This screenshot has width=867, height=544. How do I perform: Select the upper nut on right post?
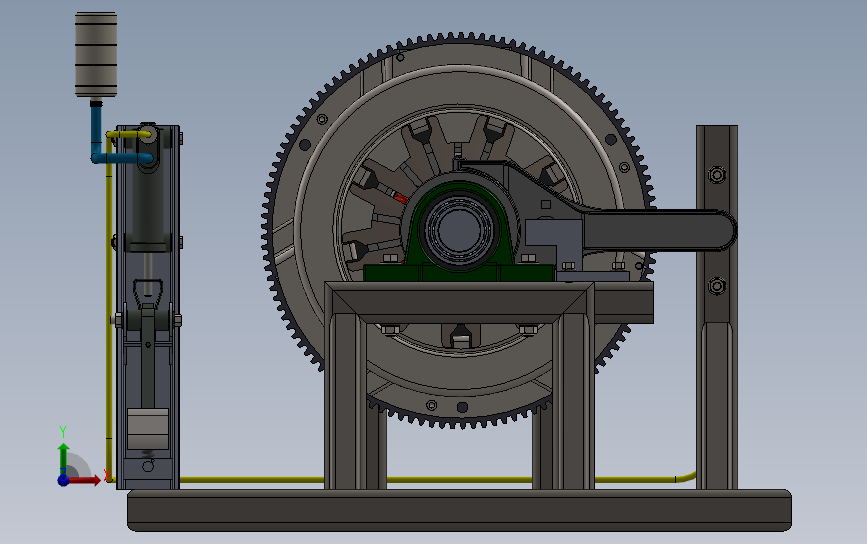tap(717, 175)
